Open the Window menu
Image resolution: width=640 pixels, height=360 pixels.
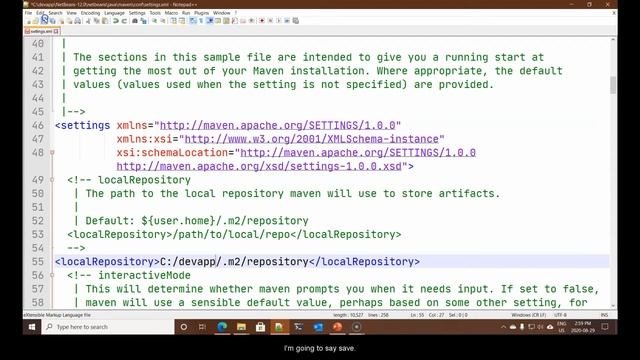[222, 13]
